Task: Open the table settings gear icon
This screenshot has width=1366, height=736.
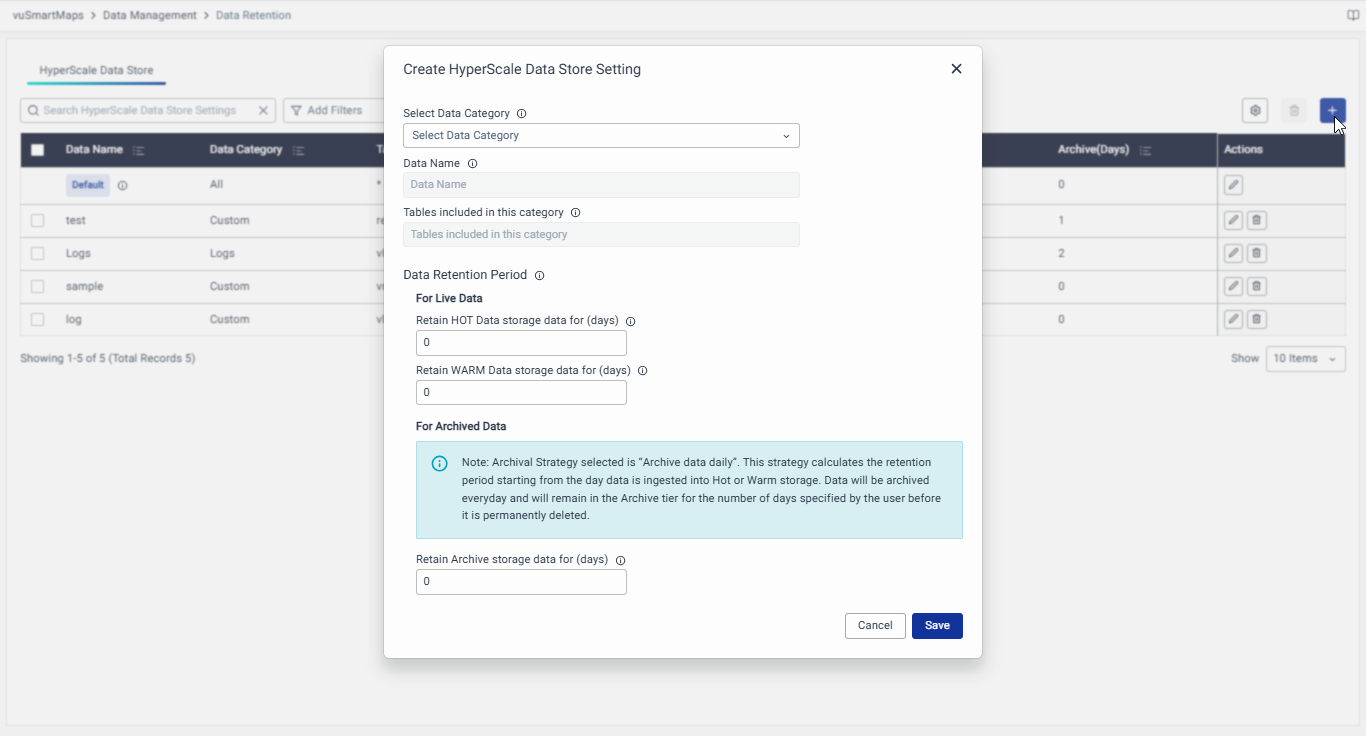Action: [x=1255, y=110]
